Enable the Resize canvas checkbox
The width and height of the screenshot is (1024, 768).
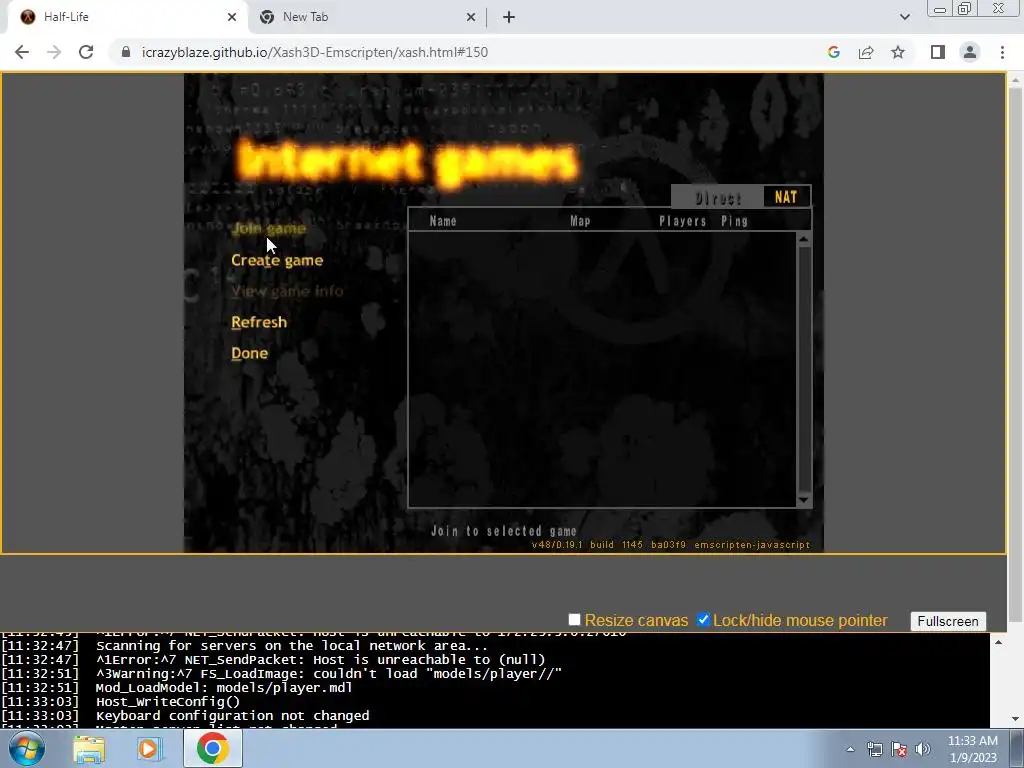click(574, 620)
